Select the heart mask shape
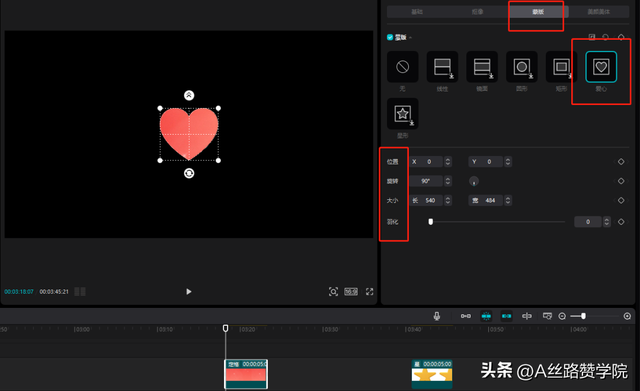This screenshot has width=640, height=391. [601, 67]
